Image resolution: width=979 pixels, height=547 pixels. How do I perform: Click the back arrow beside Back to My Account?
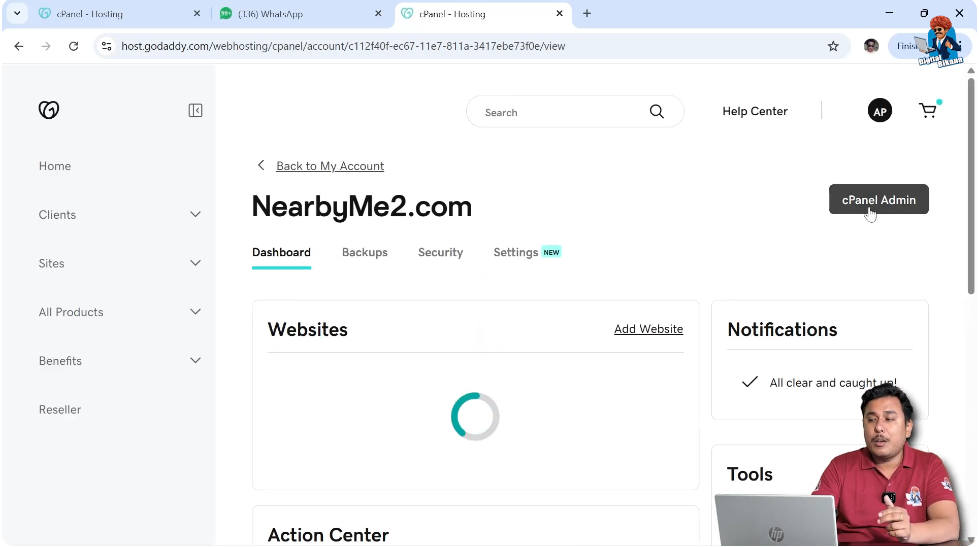click(x=261, y=165)
